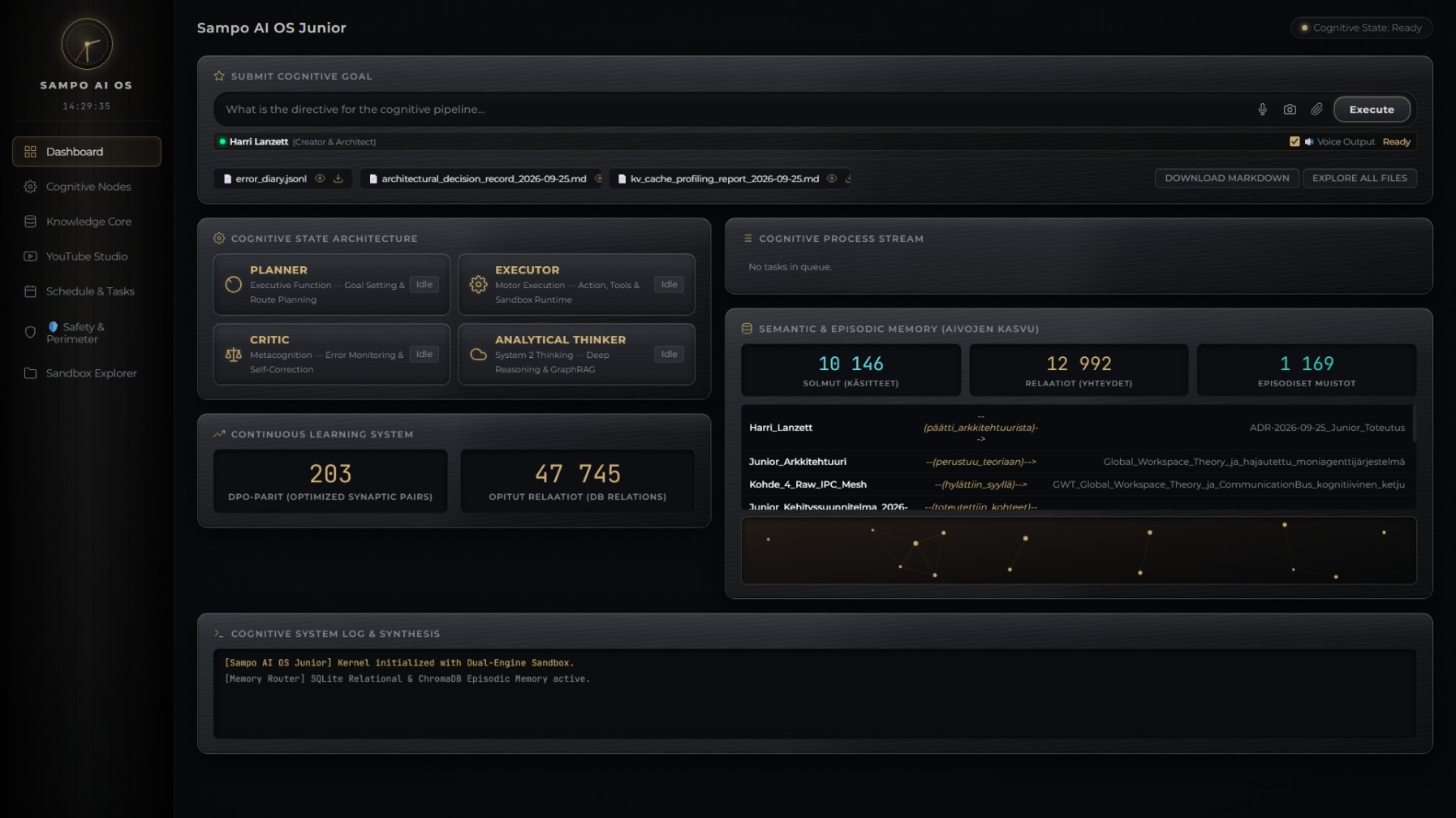The image size is (1456, 818).
Task: Click the Executor gear icon
Action: point(479,285)
